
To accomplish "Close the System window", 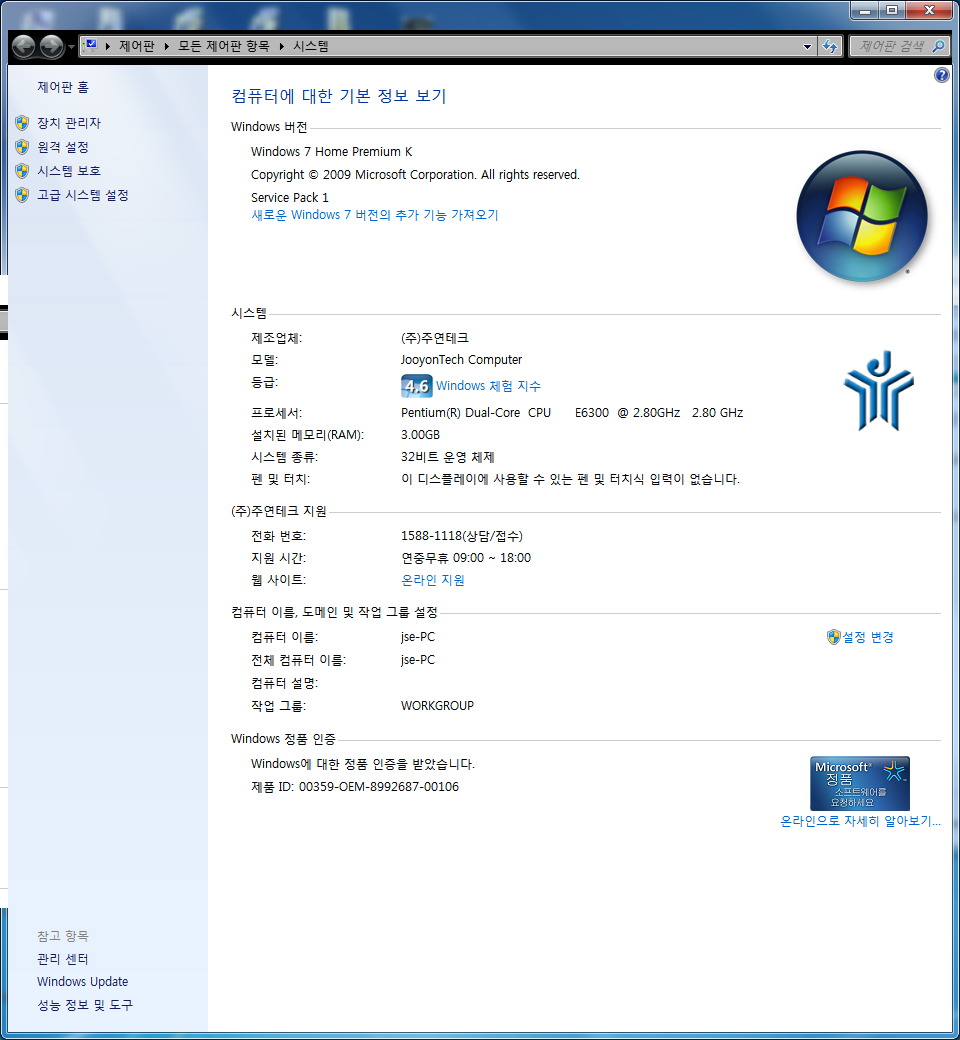I will tap(929, 10).
